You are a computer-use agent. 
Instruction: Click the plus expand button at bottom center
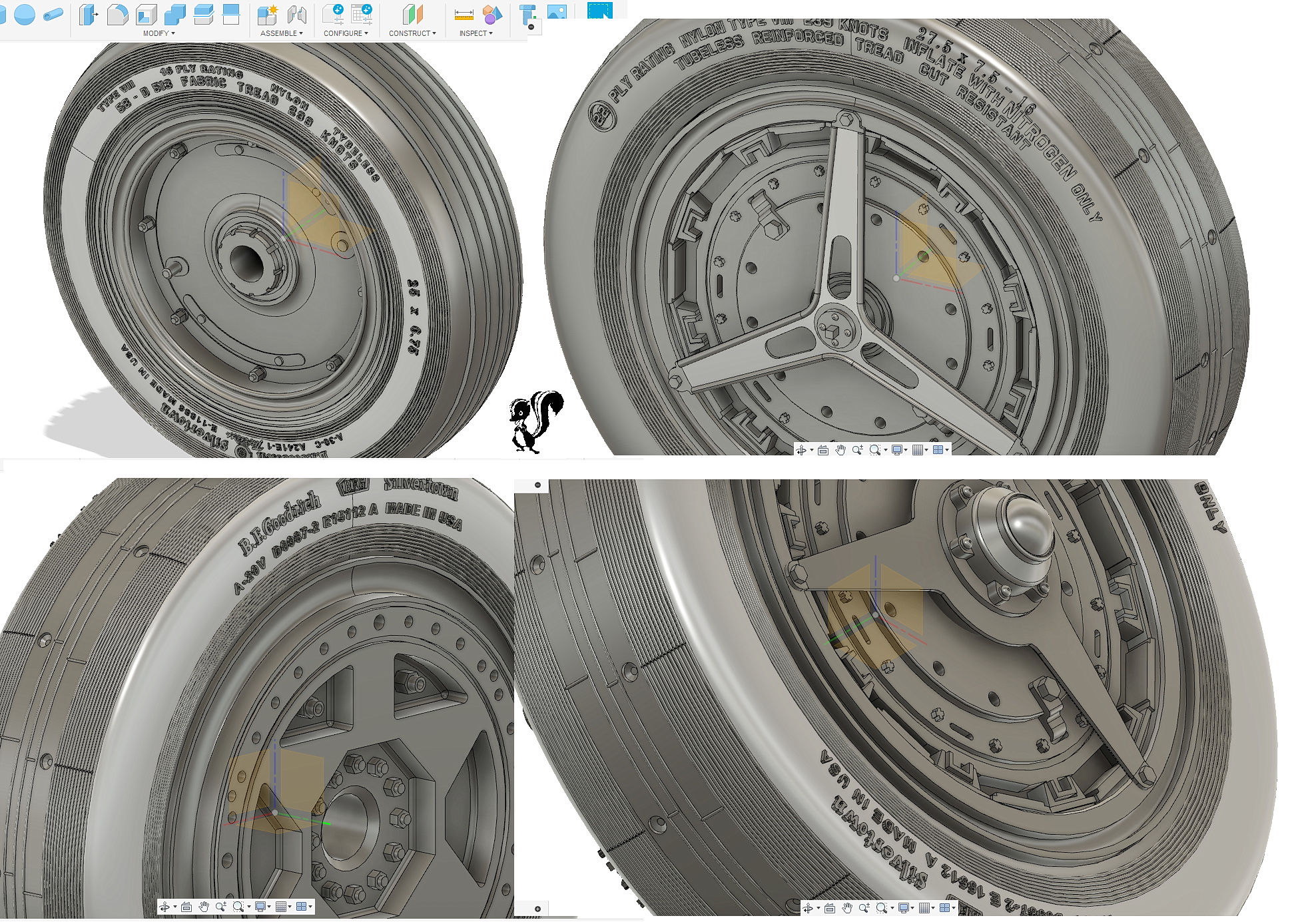click(x=537, y=909)
